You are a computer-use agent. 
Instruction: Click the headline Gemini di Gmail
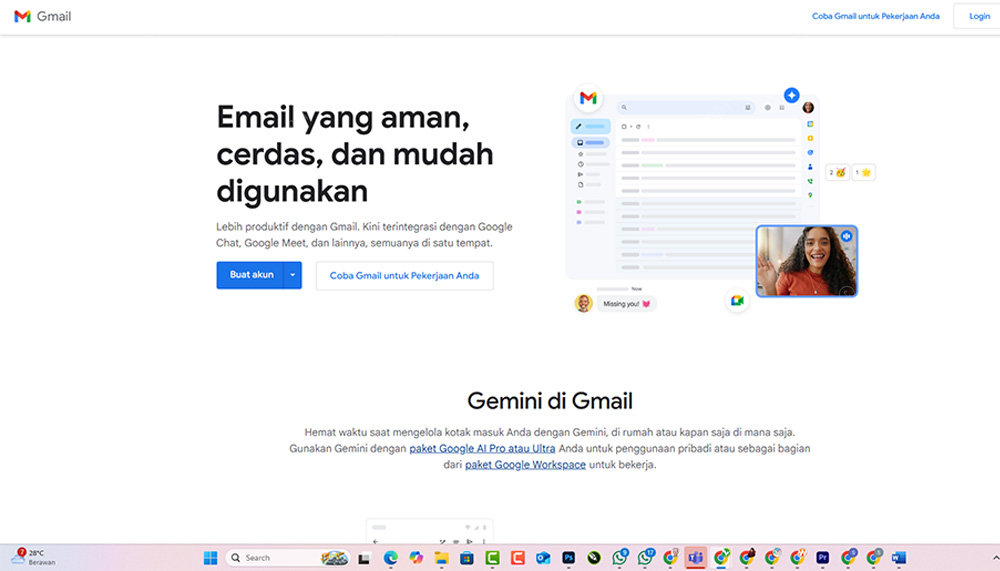point(550,401)
